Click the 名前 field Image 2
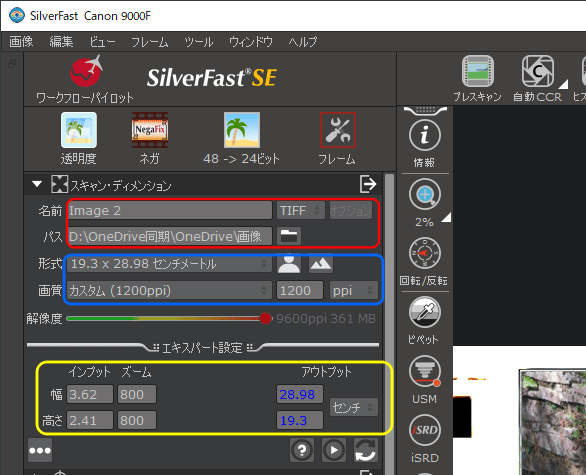586x475 pixels. (169, 210)
